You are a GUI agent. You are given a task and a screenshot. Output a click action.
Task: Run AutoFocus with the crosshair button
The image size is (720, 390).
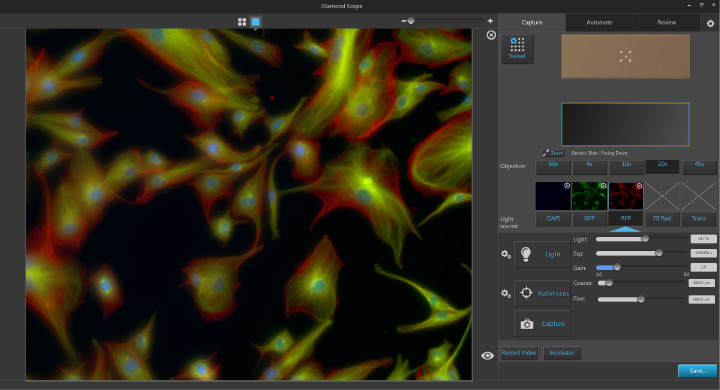(x=542, y=293)
